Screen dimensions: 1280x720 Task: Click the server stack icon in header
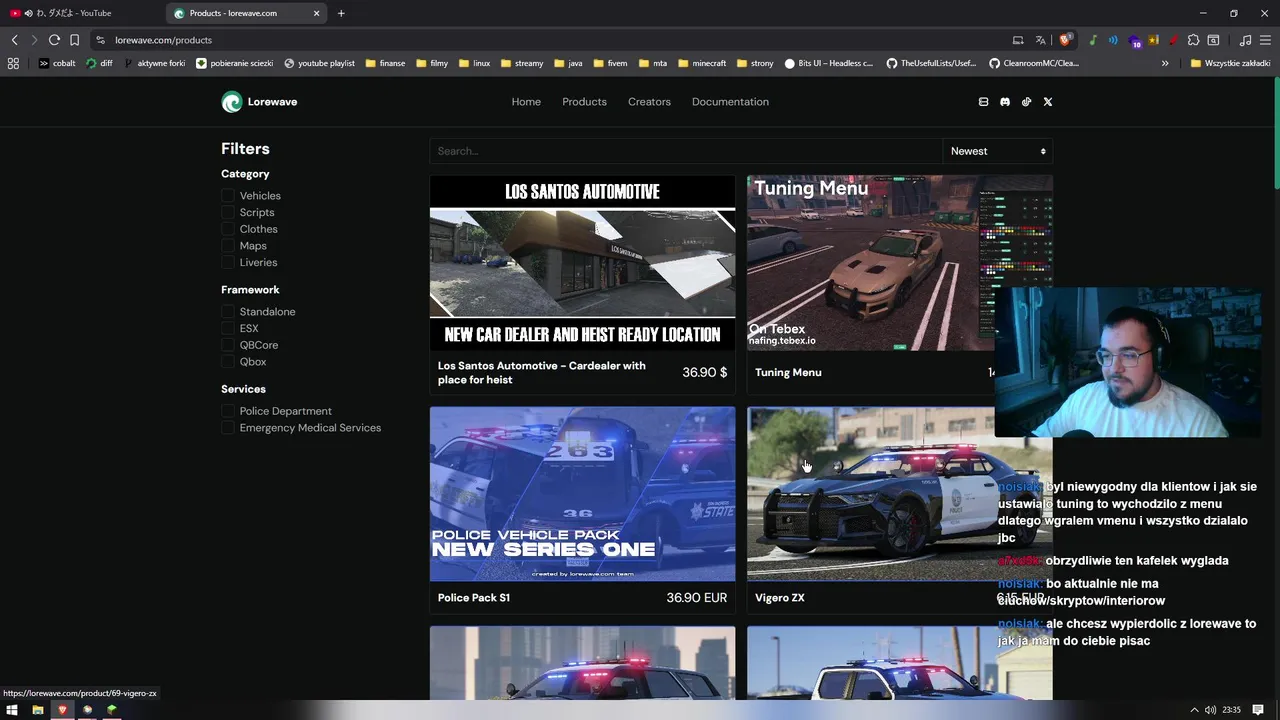pos(983,102)
